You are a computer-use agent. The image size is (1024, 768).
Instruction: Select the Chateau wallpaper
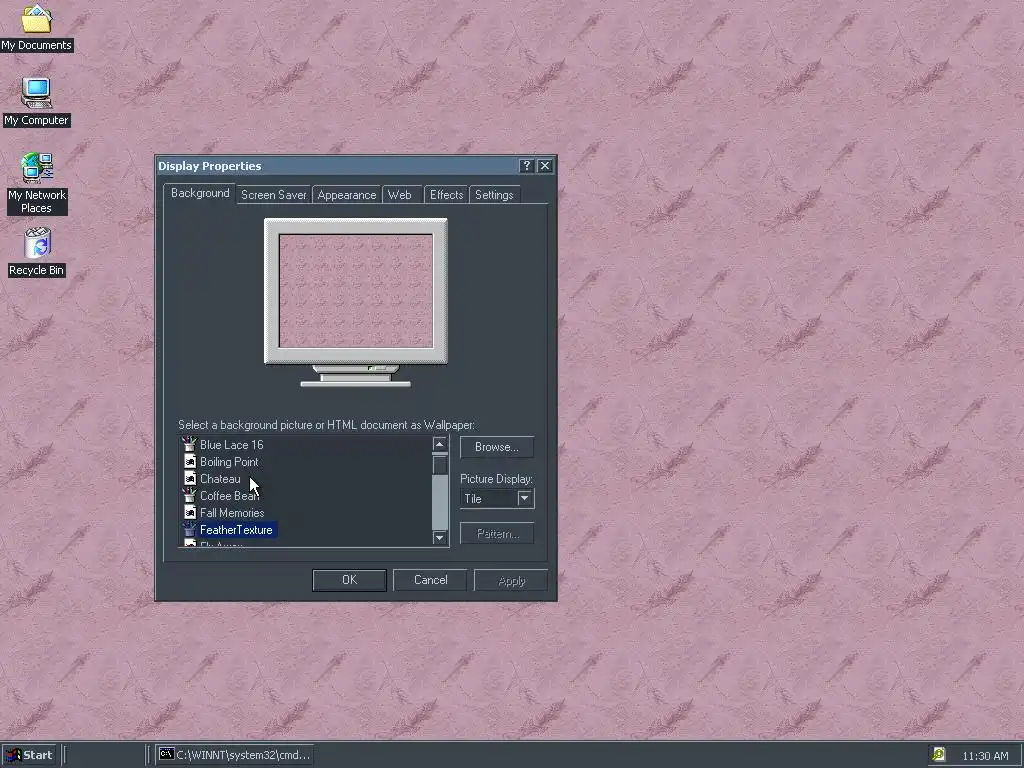(220, 479)
